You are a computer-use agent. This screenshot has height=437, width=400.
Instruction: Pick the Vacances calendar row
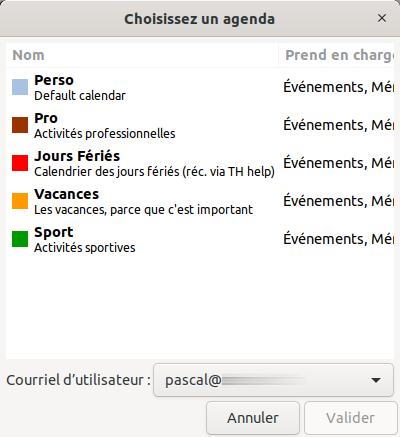(200, 201)
